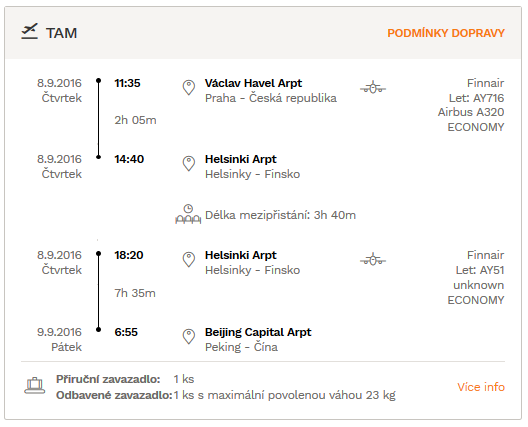Click the location pin beside Helsinki Arpt departure at 18:20
This screenshot has height=427, width=528.
click(189, 260)
